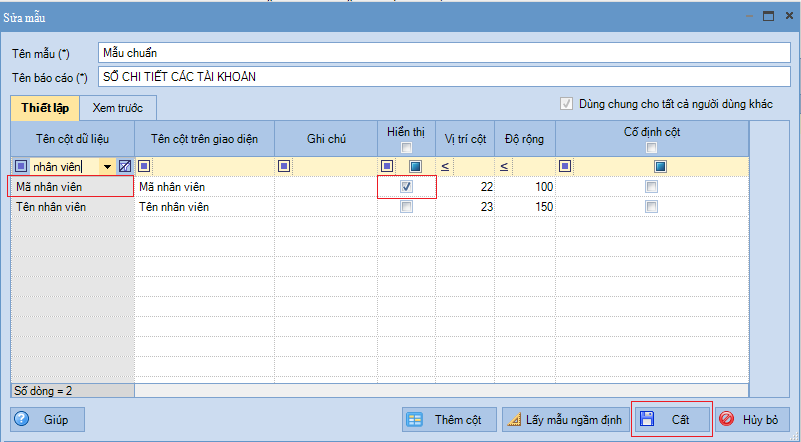Click the Tên cột trên giao diện header
Screen dimensions: 801x442
[204, 138]
